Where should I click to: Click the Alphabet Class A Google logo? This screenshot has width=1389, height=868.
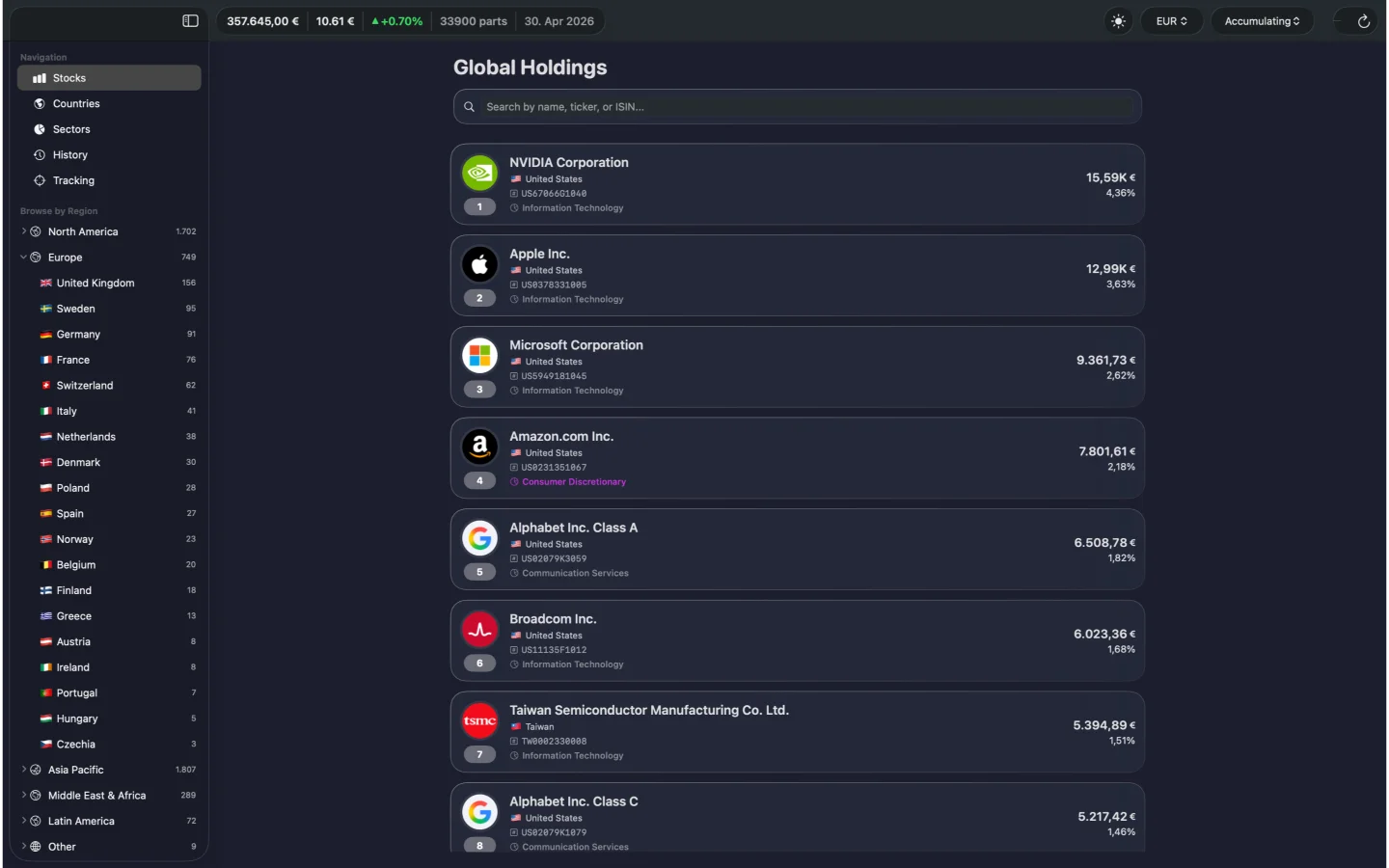click(479, 538)
